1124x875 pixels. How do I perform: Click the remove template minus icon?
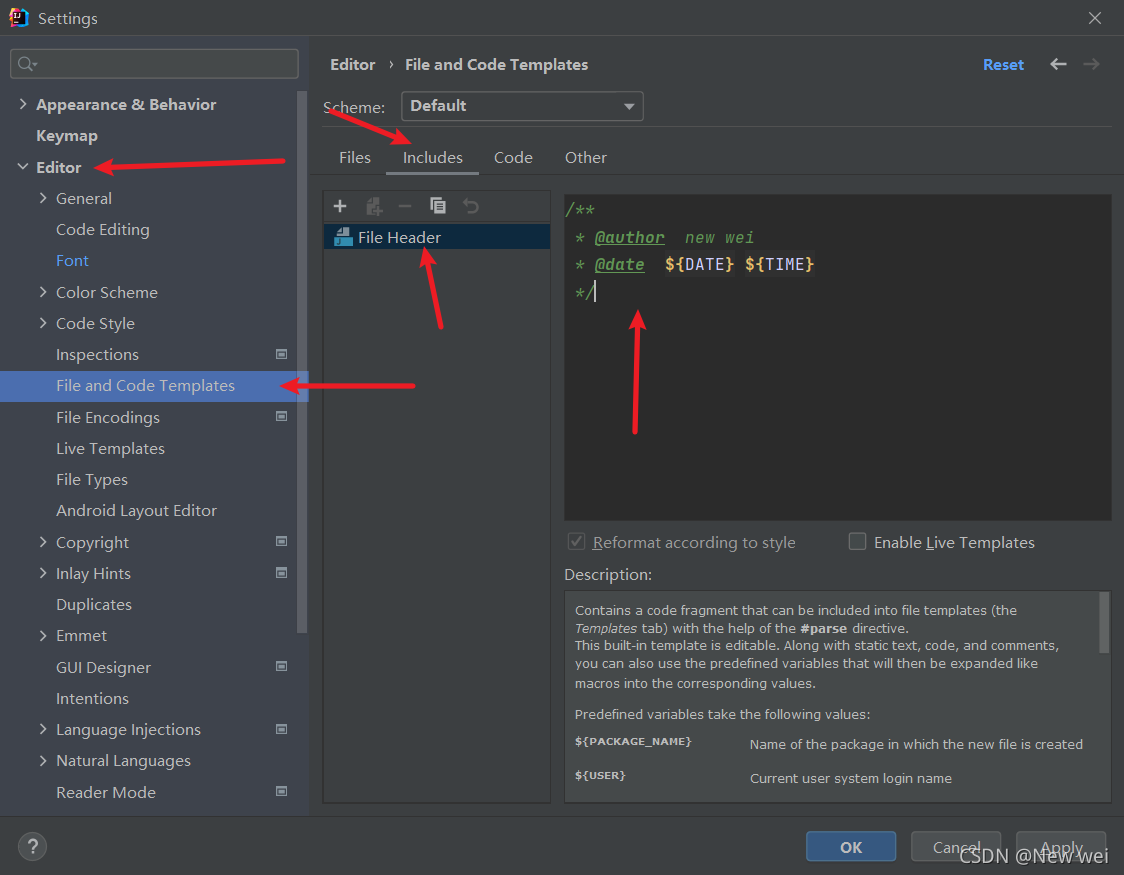tap(405, 206)
